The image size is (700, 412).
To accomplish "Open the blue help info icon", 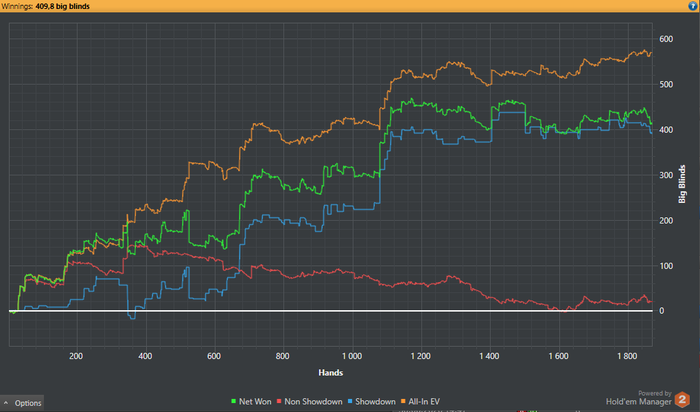I will [x=692, y=6].
